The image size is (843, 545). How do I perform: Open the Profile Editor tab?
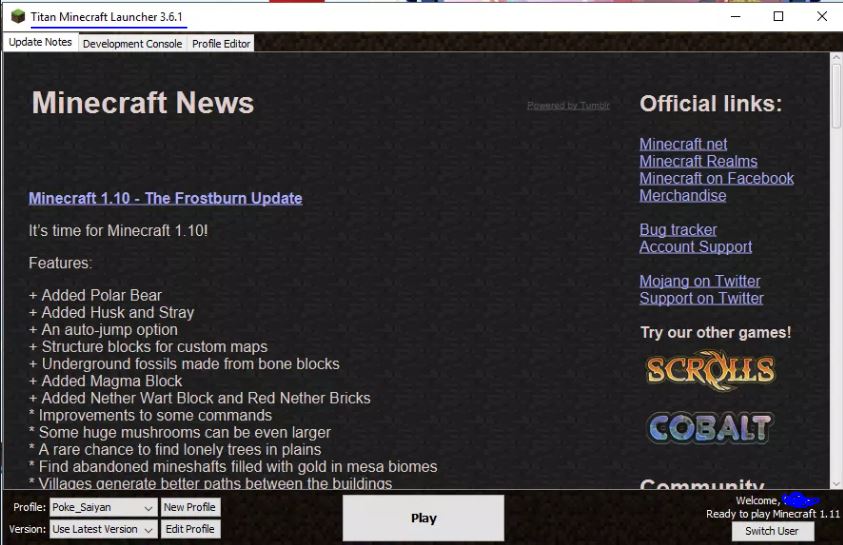click(x=221, y=44)
